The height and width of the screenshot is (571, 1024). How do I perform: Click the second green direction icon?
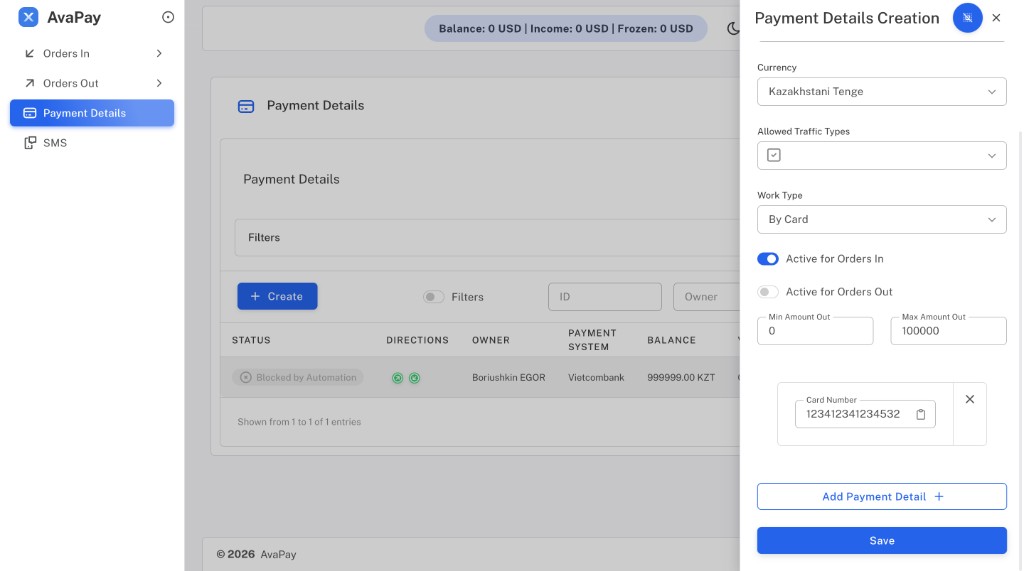click(x=414, y=378)
